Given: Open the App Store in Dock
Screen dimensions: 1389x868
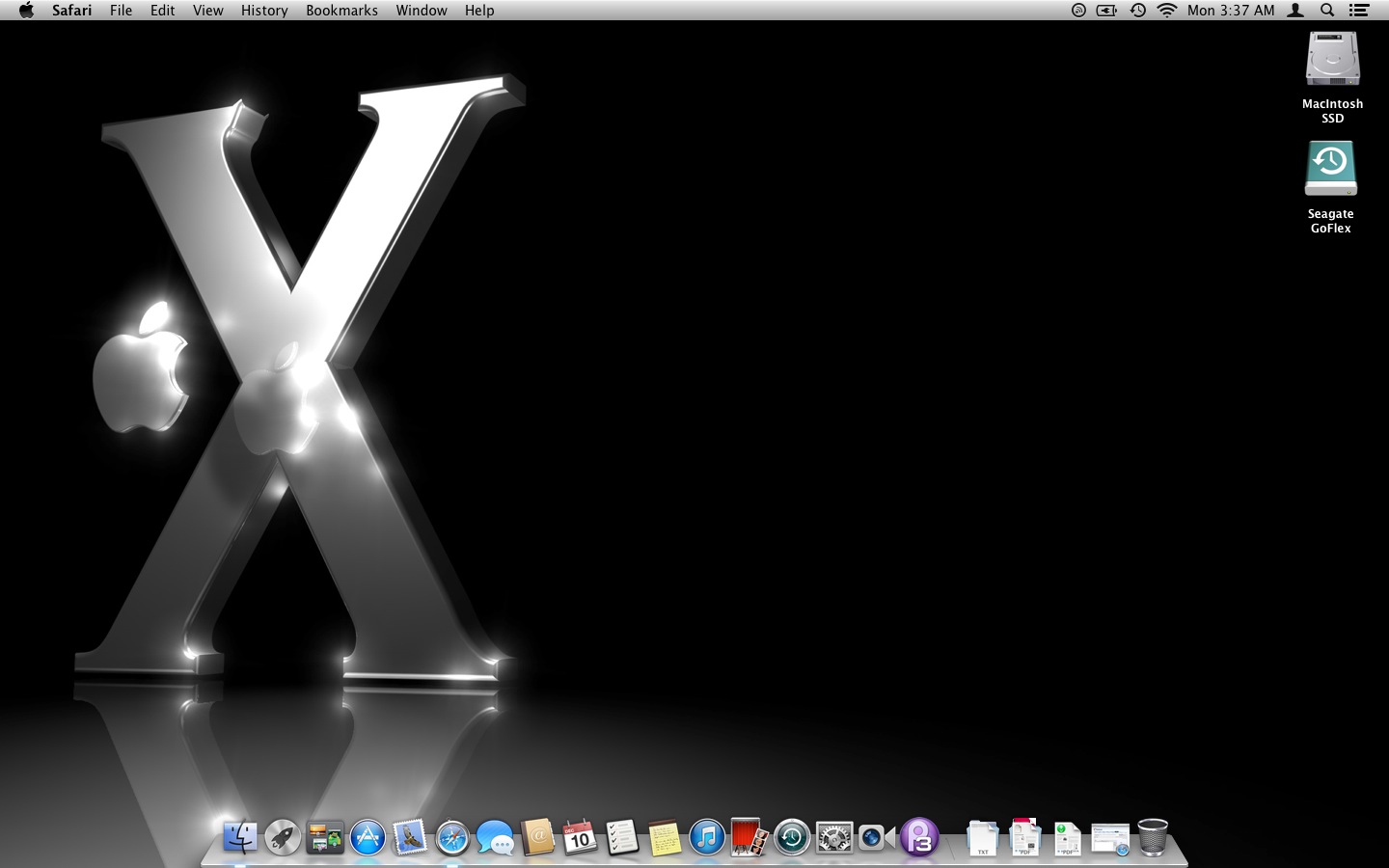Looking at the screenshot, I should coord(368,837).
